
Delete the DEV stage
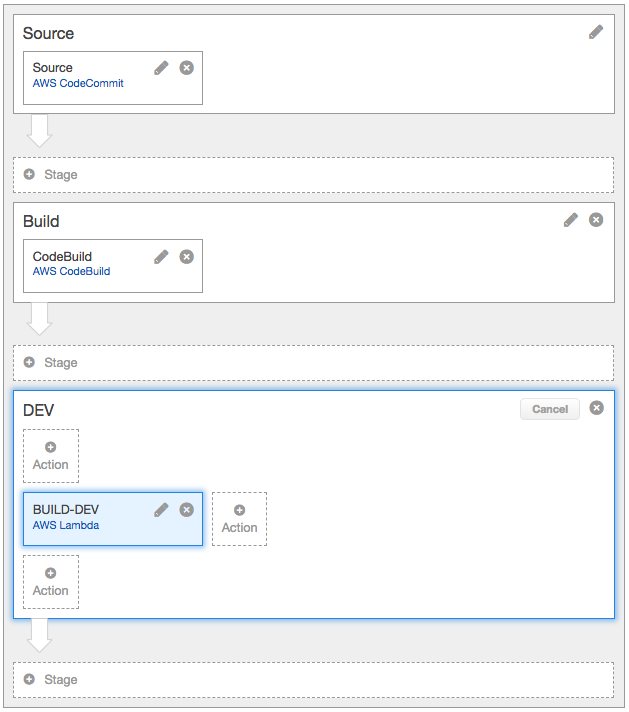coord(596,408)
